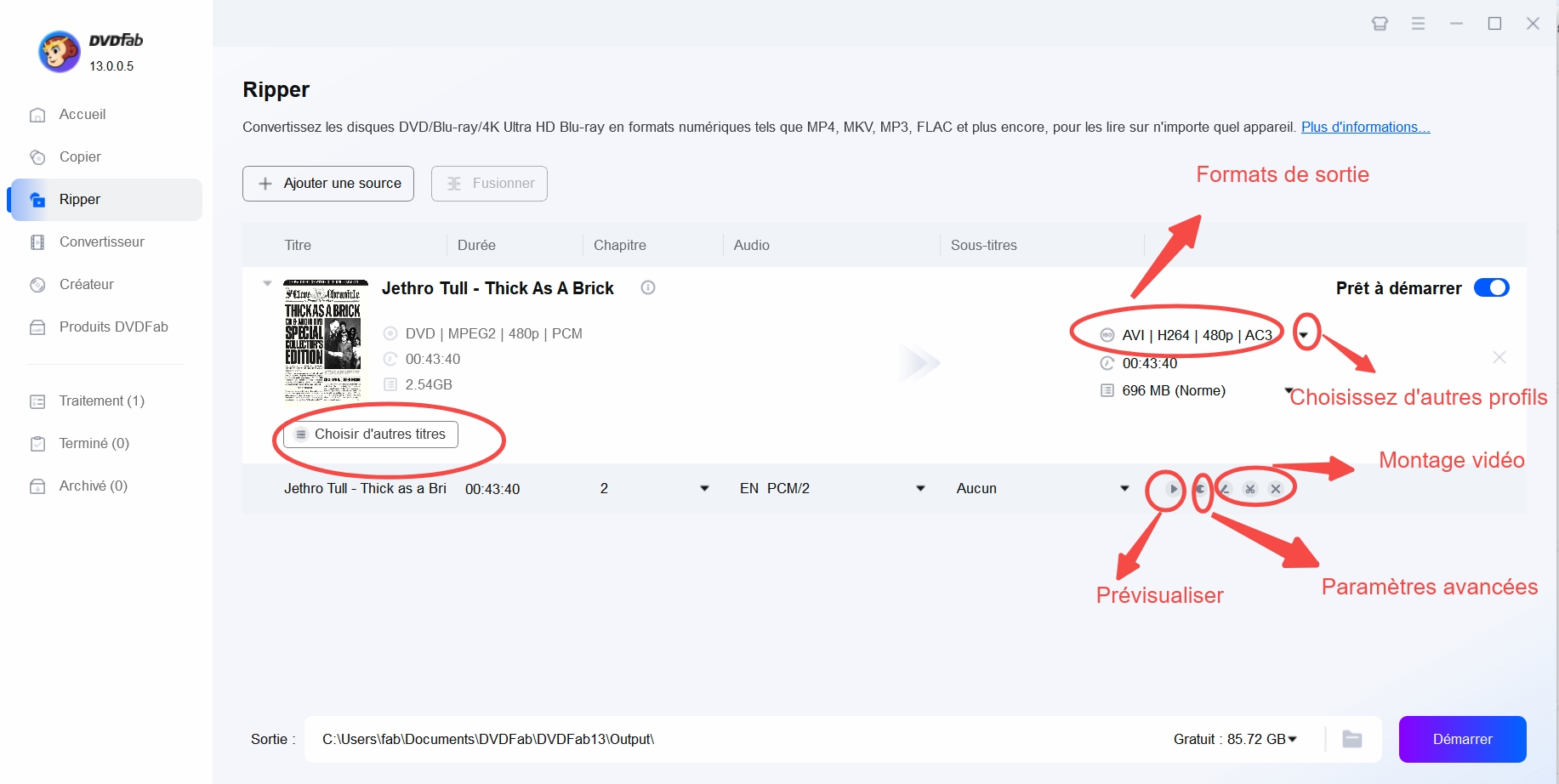Browse output folder with the folder icon
The height and width of the screenshot is (784, 1559).
(1352, 739)
